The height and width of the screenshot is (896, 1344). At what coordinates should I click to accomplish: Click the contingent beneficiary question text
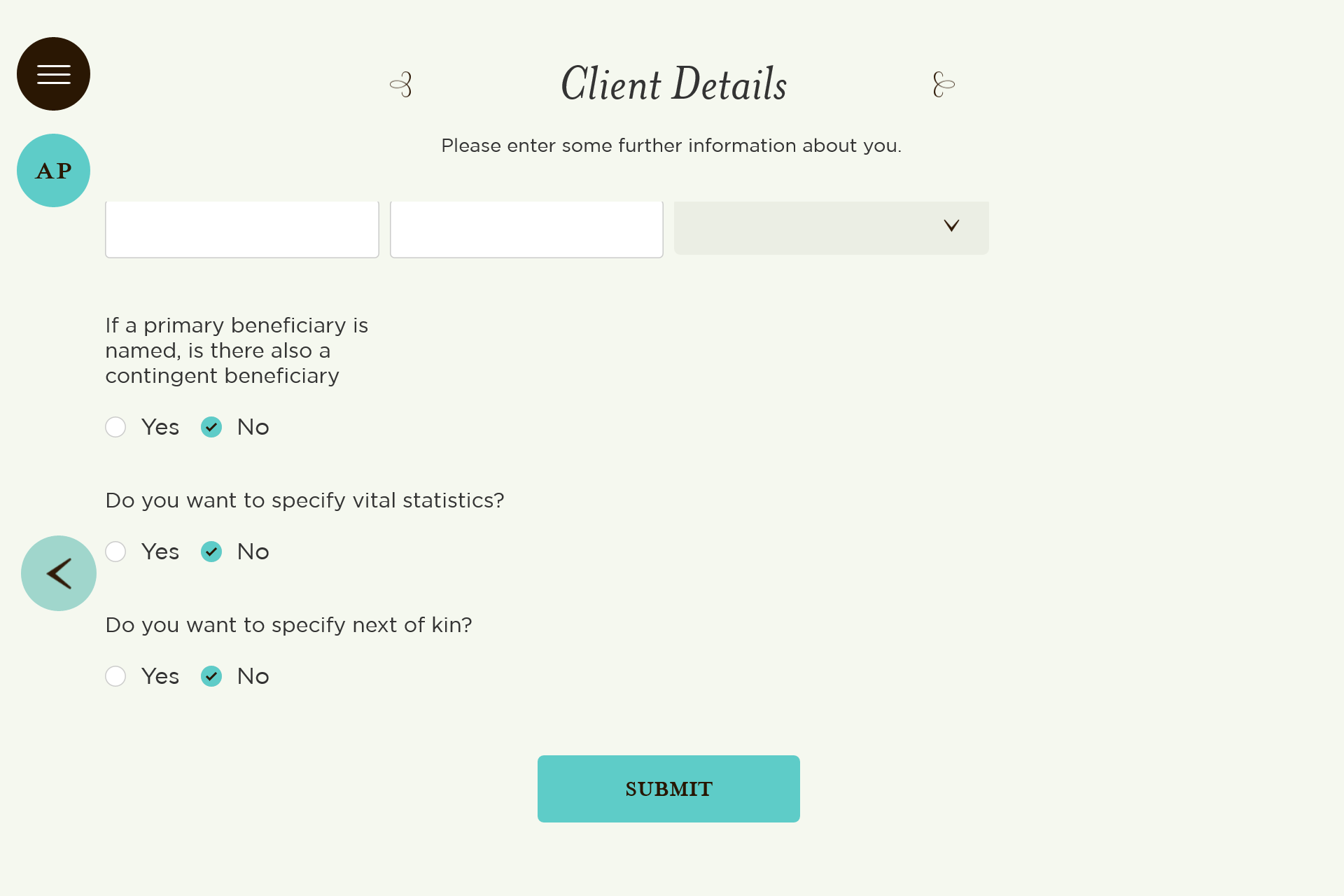pos(237,351)
